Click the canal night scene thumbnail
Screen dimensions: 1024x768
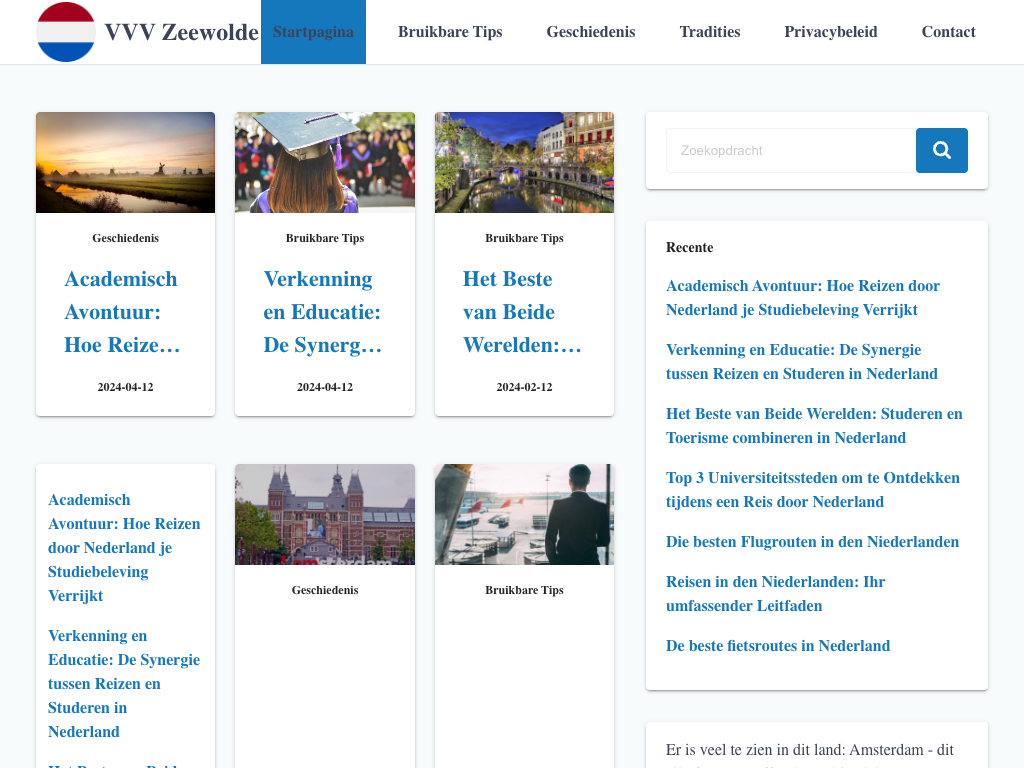point(524,162)
